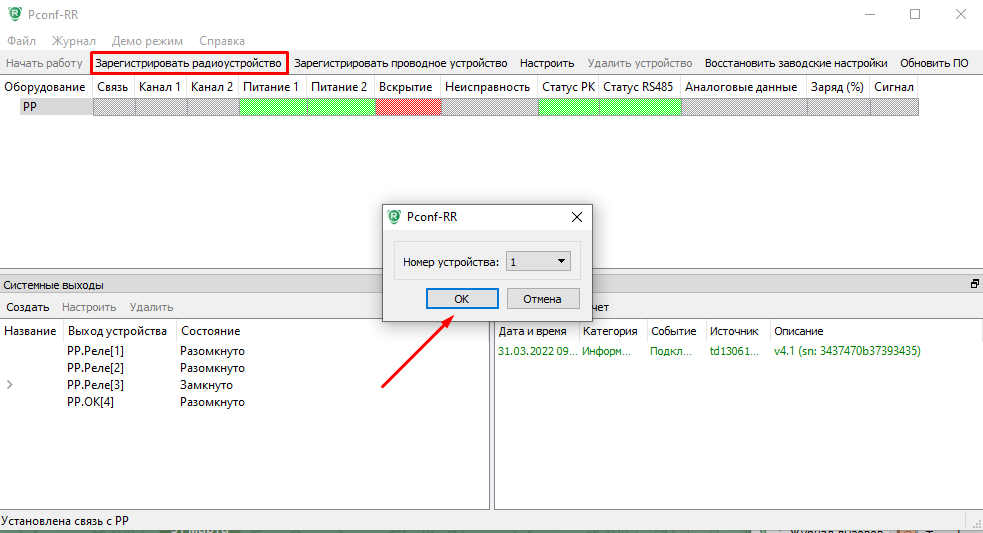Viewport: 983px width, 533px height.
Task: Click Зарегистрировать радиоустройство in toolbar
Action: [x=189, y=63]
